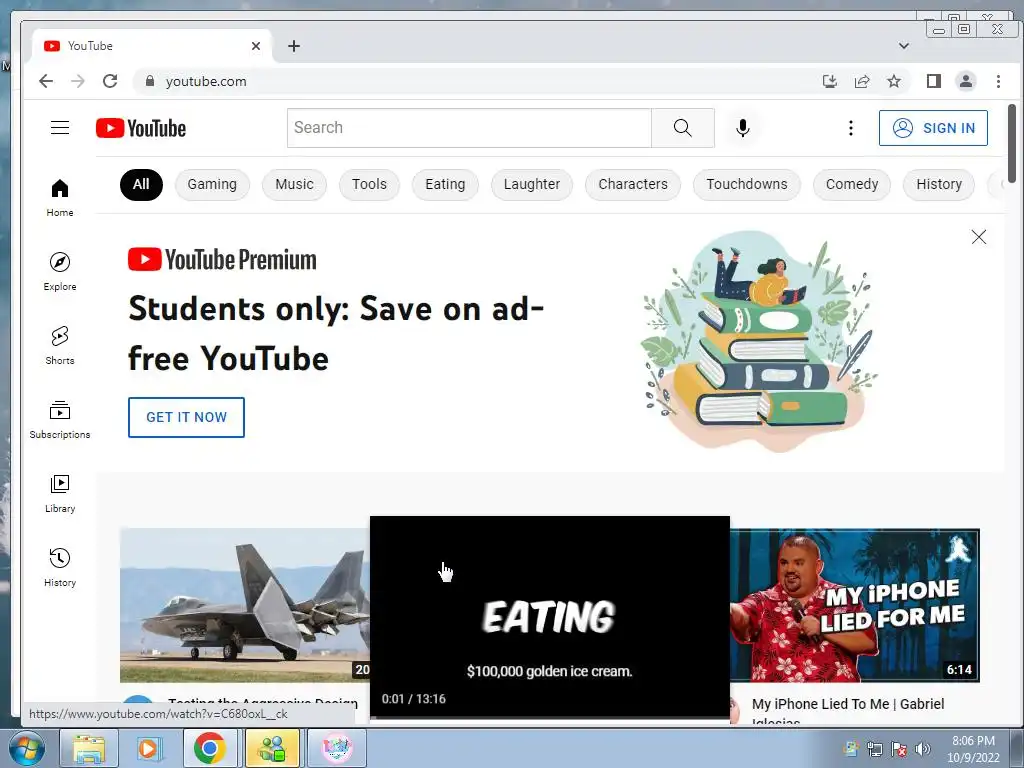
Task: Click Chrome icon in taskbar
Action: (209, 748)
